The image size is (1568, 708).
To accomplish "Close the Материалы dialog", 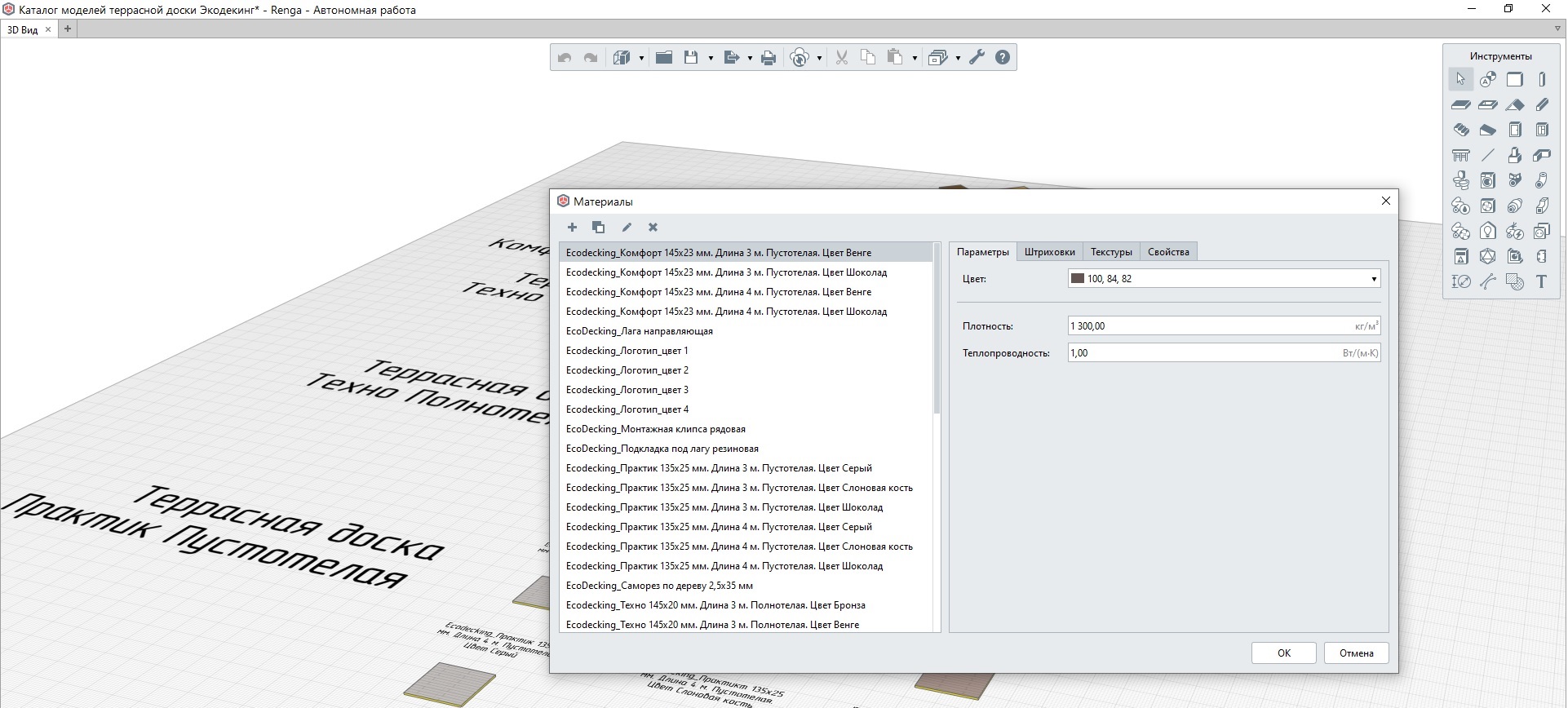I will [1385, 201].
